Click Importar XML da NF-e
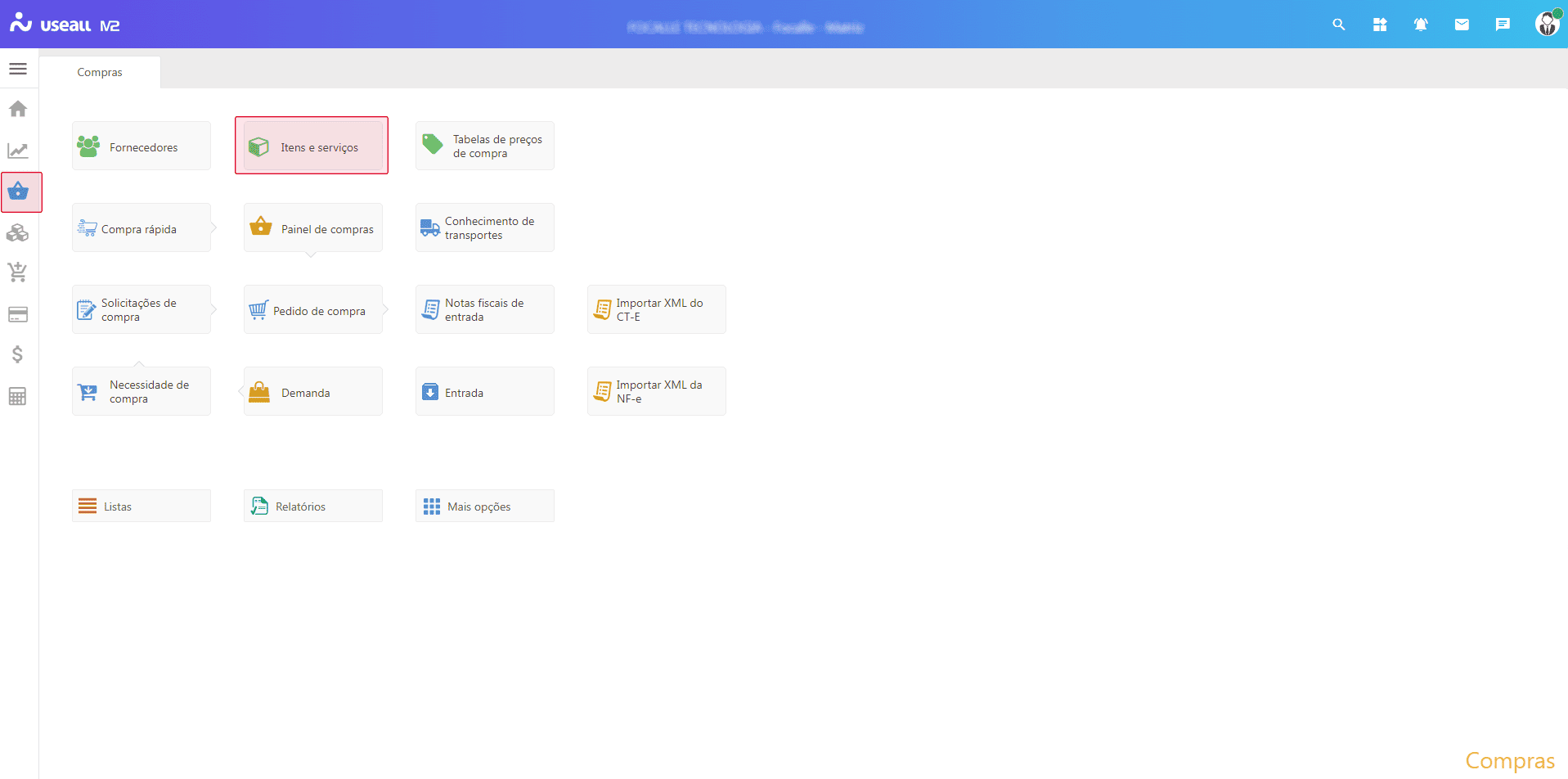The height and width of the screenshot is (779, 1568). tap(657, 392)
